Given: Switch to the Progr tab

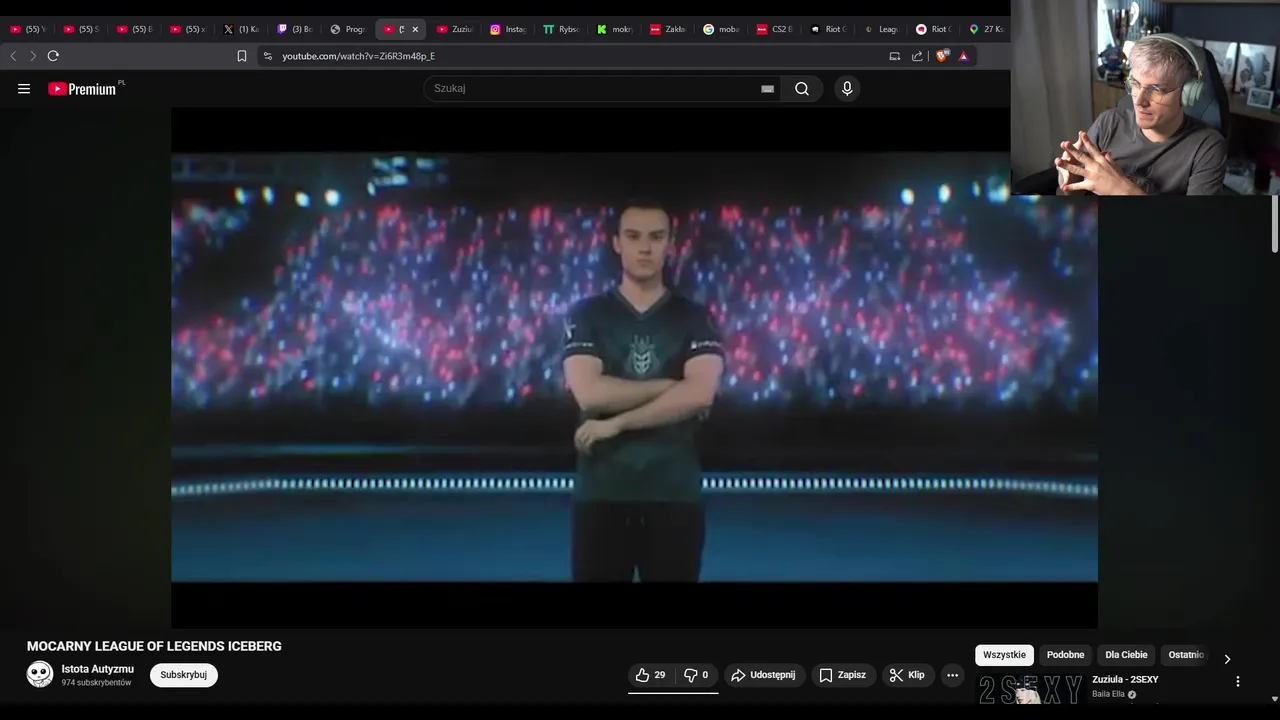Looking at the screenshot, I should pos(348,29).
